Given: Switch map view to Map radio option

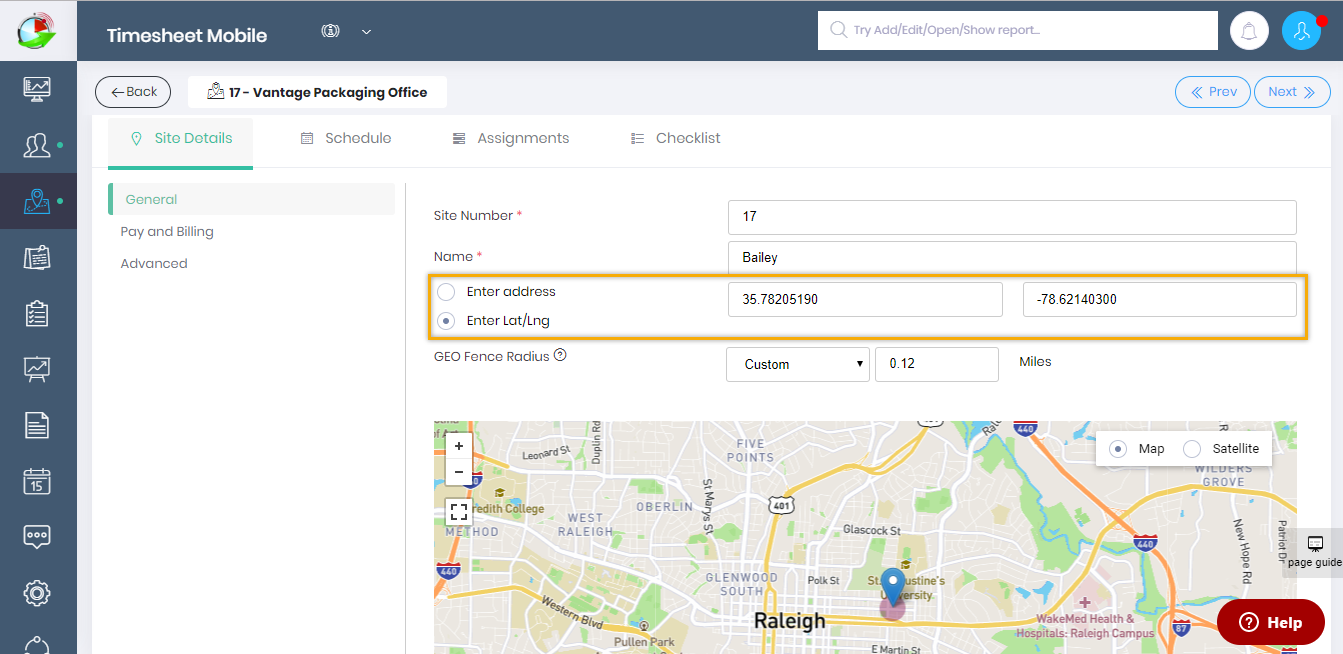Looking at the screenshot, I should 1119,449.
